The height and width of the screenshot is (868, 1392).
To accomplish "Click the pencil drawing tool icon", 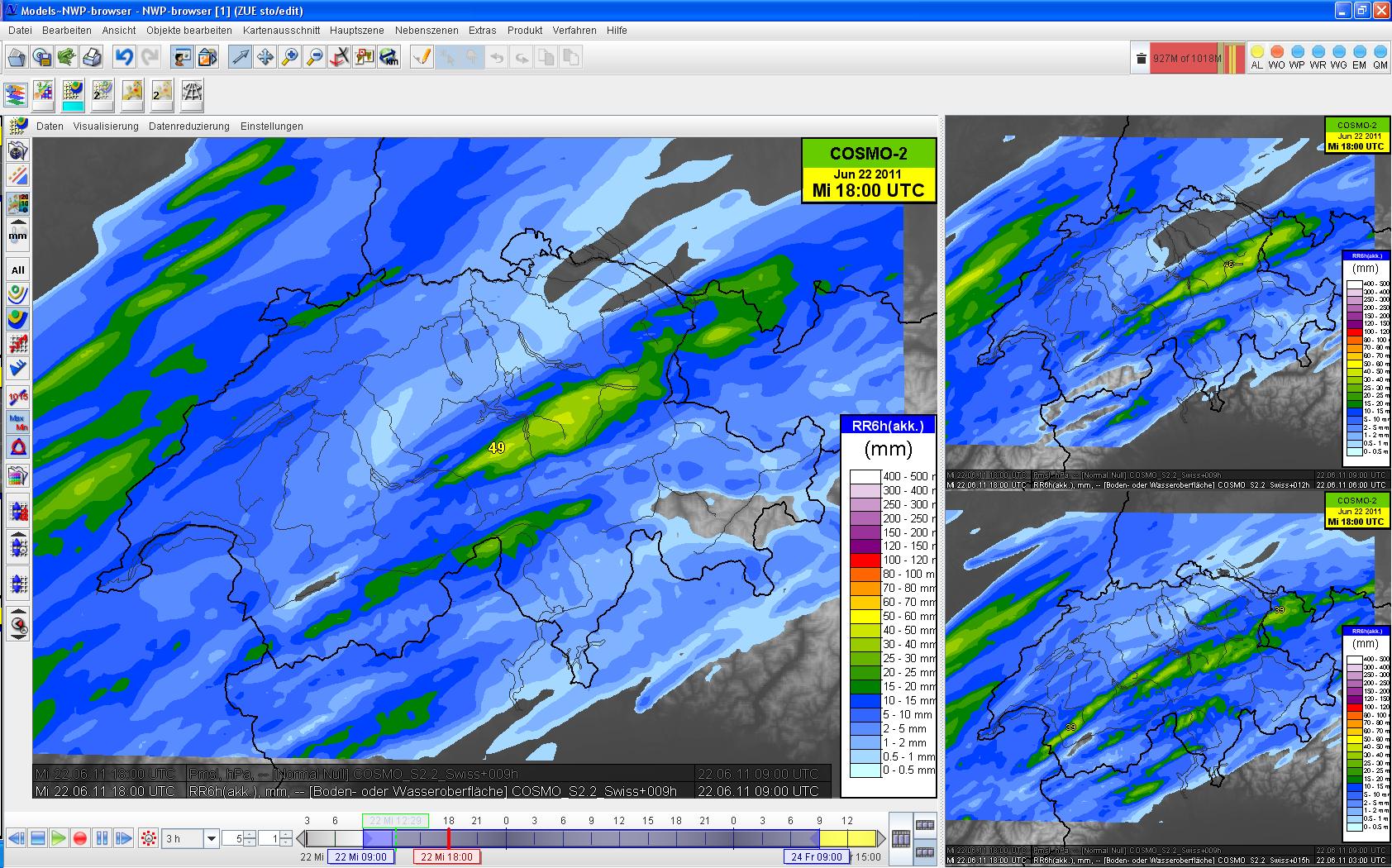I will coord(422,57).
